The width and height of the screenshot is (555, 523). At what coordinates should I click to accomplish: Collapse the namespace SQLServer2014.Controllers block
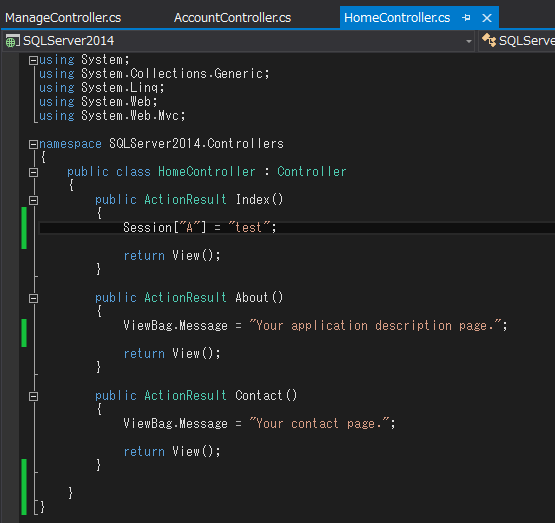point(33,144)
